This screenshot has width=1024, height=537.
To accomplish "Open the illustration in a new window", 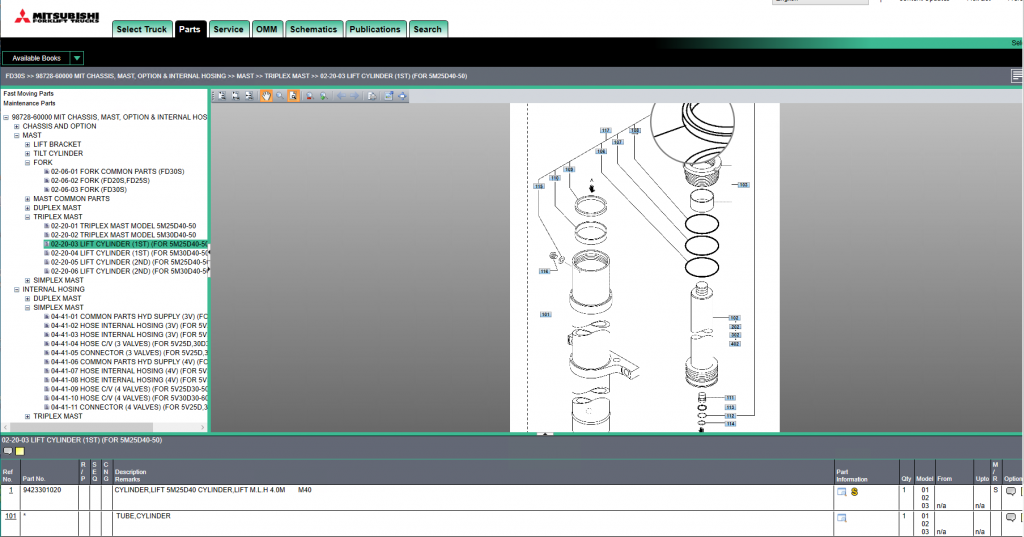I will (389, 96).
